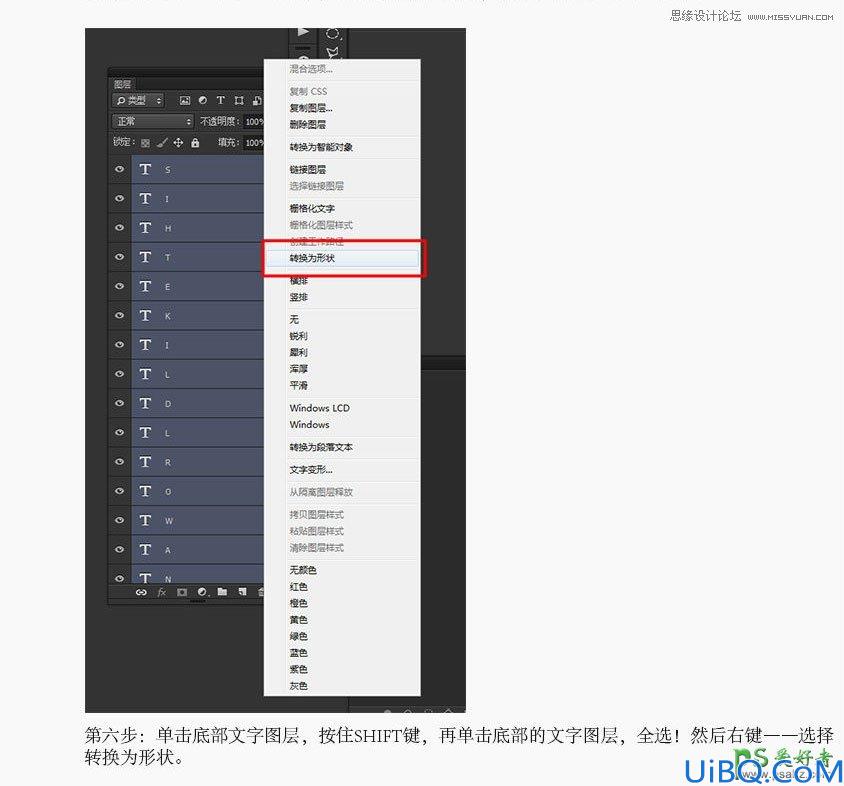Click the T thumbnail of layer S
The height and width of the screenshot is (786, 844).
pos(145,169)
